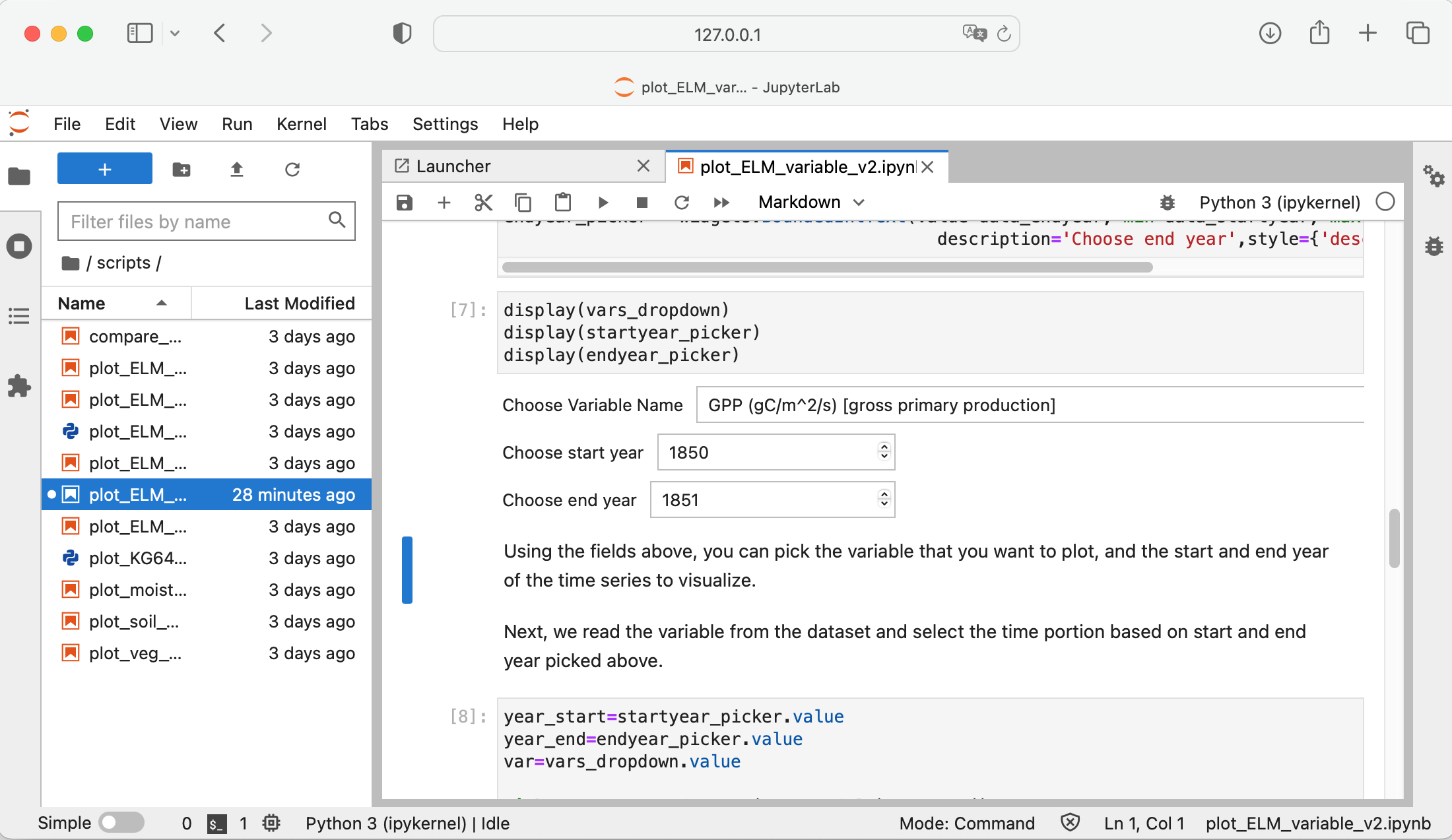Save the notebook with the disk icon
The width and height of the screenshot is (1452, 840).
click(405, 202)
